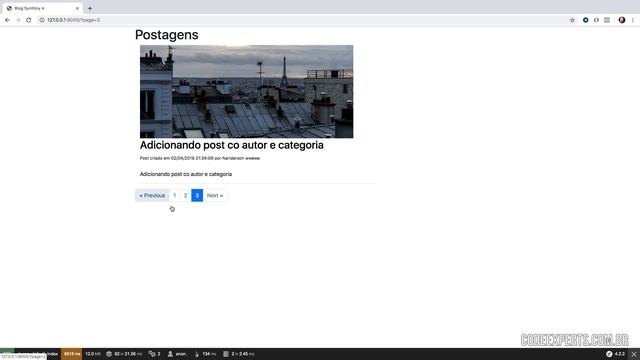Click the index route name in debug toolbar
The image size is (640, 360).
[52, 353]
